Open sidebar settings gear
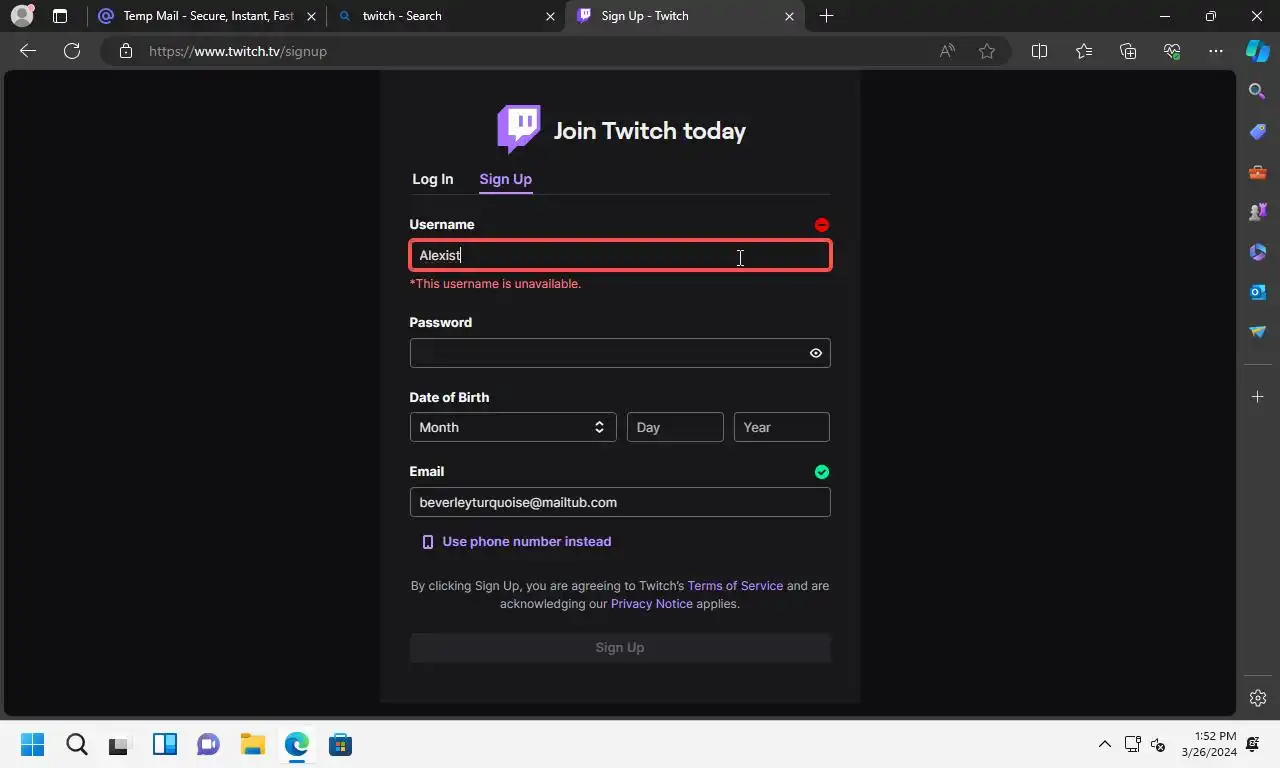The image size is (1280, 768). coord(1258,698)
